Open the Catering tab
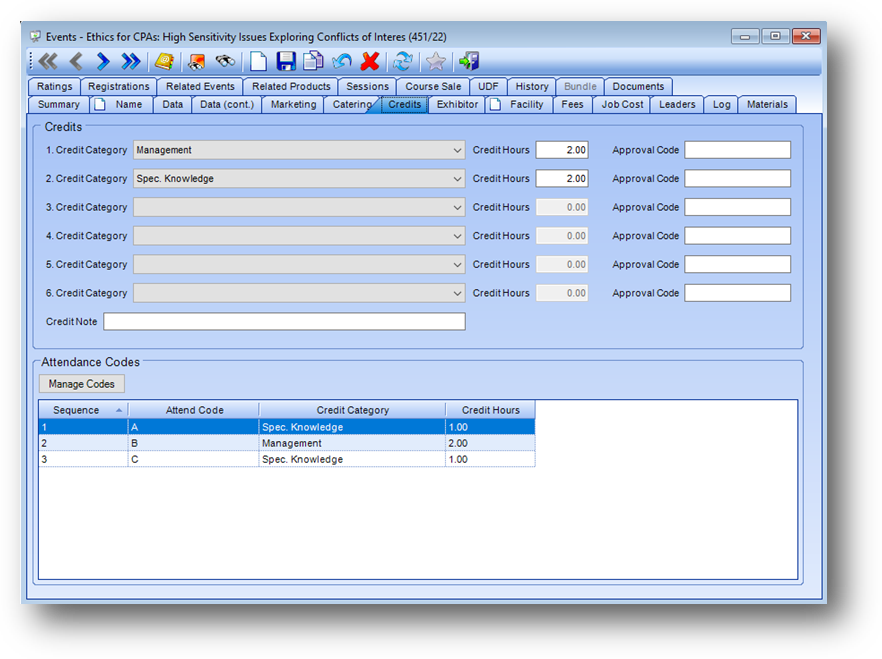 tap(352, 105)
